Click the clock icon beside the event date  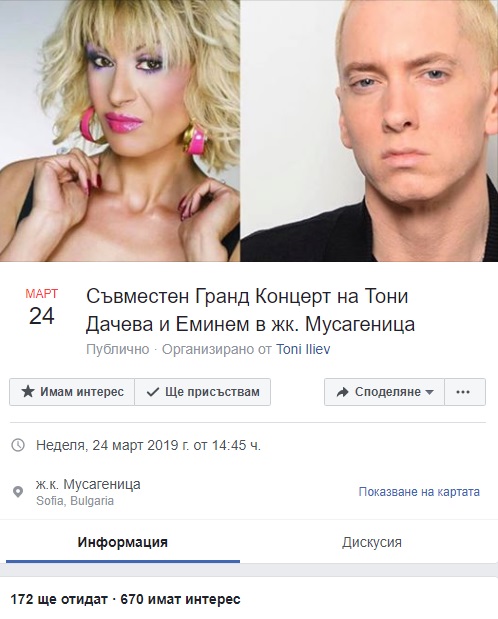[x=18, y=445]
